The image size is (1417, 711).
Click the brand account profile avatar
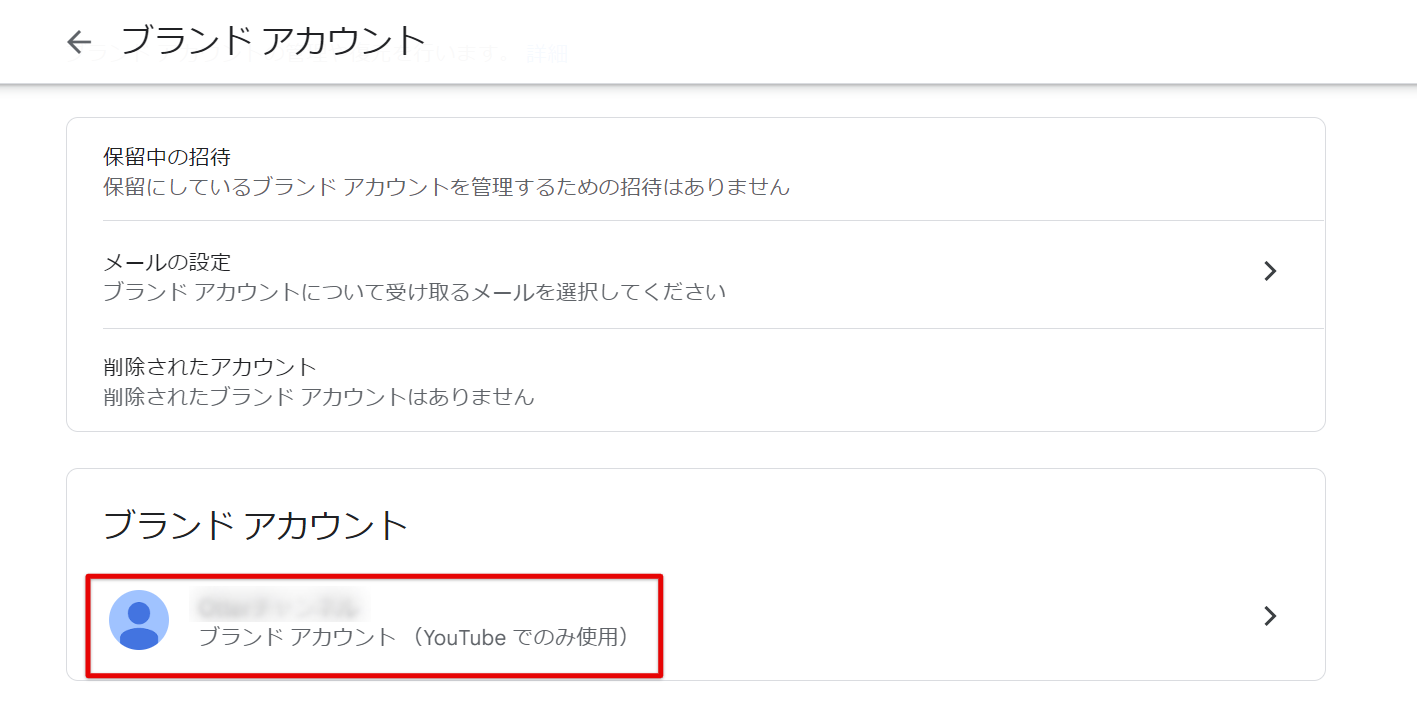click(x=139, y=620)
